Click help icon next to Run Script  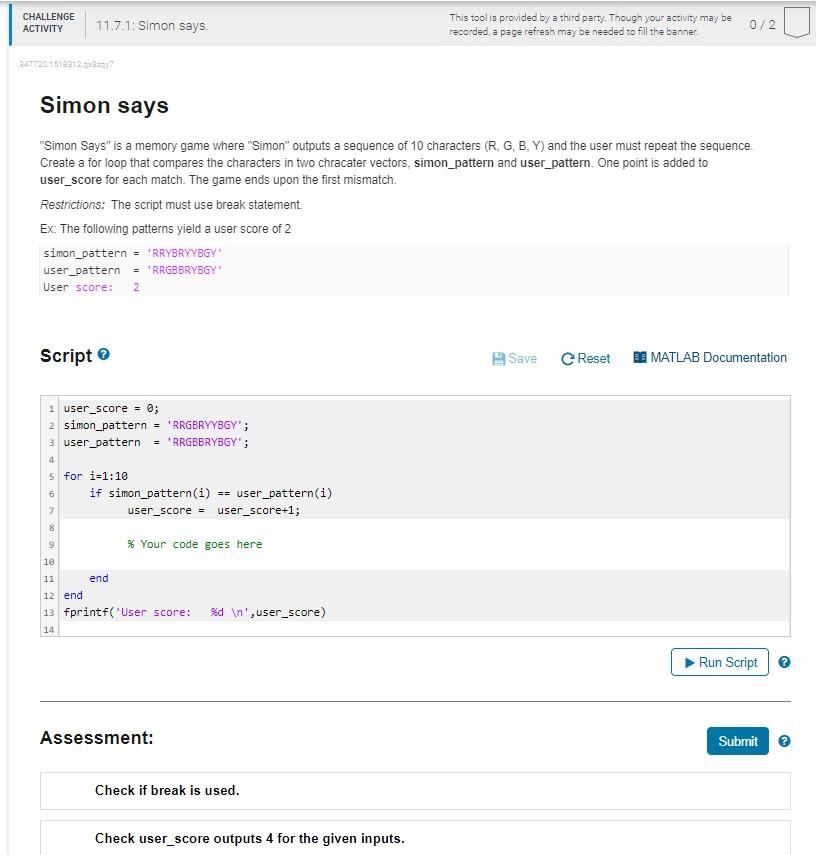click(784, 662)
